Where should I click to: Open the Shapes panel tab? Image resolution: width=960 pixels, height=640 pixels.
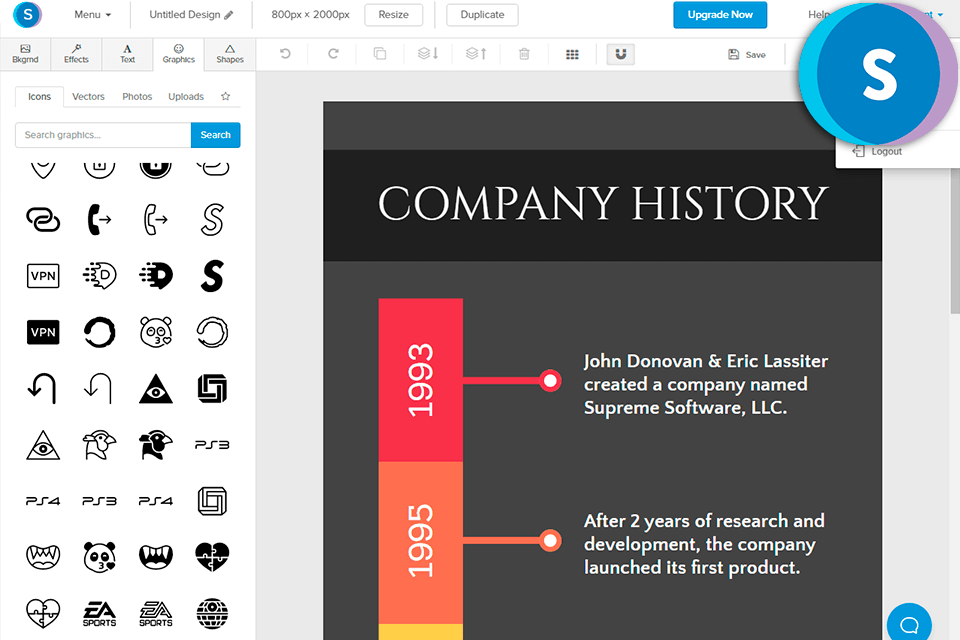point(230,54)
